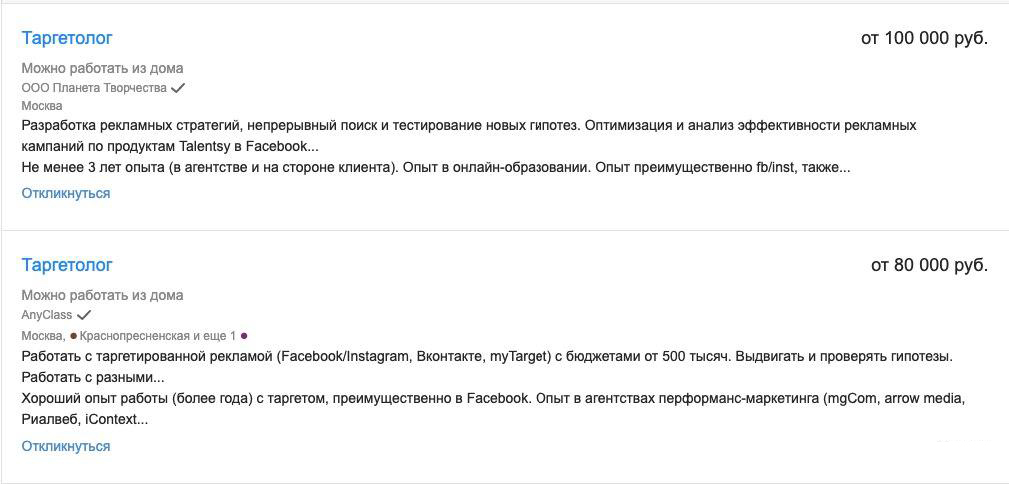1009x484 pixels.
Task: Click purple metro dot after 'и еще 1'
Action: click(x=244, y=336)
